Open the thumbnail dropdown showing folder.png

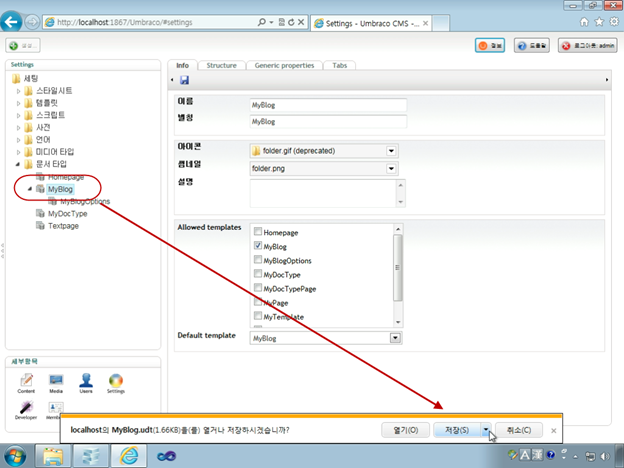coord(391,168)
